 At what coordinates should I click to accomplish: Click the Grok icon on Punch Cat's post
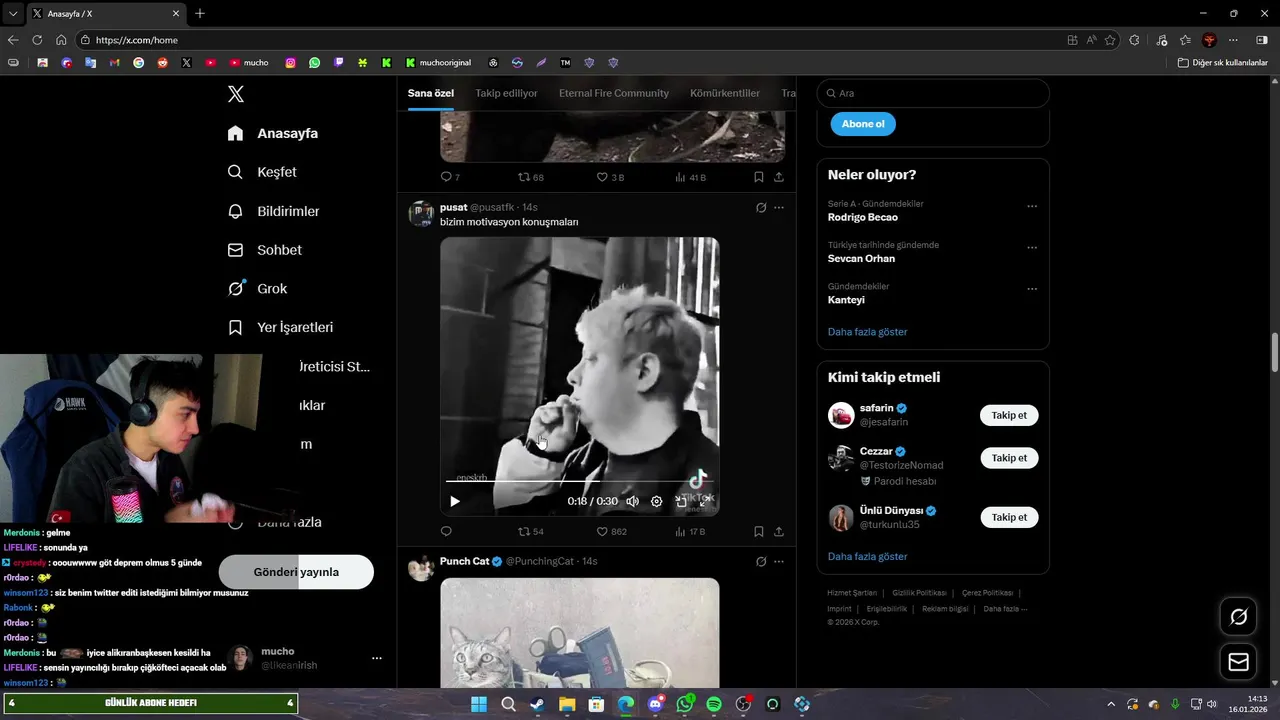pyautogui.click(x=760, y=562)
